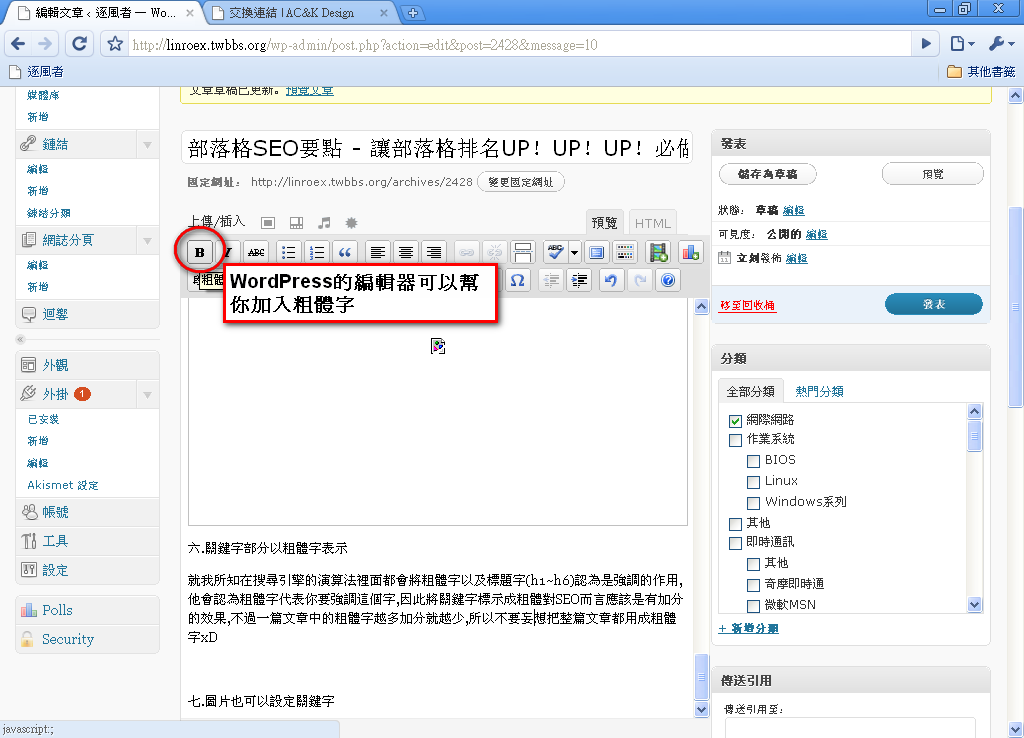Tick the 微軟MSN category checkbox
Screen dimensions: 1024x738
[x=754, y=605]
